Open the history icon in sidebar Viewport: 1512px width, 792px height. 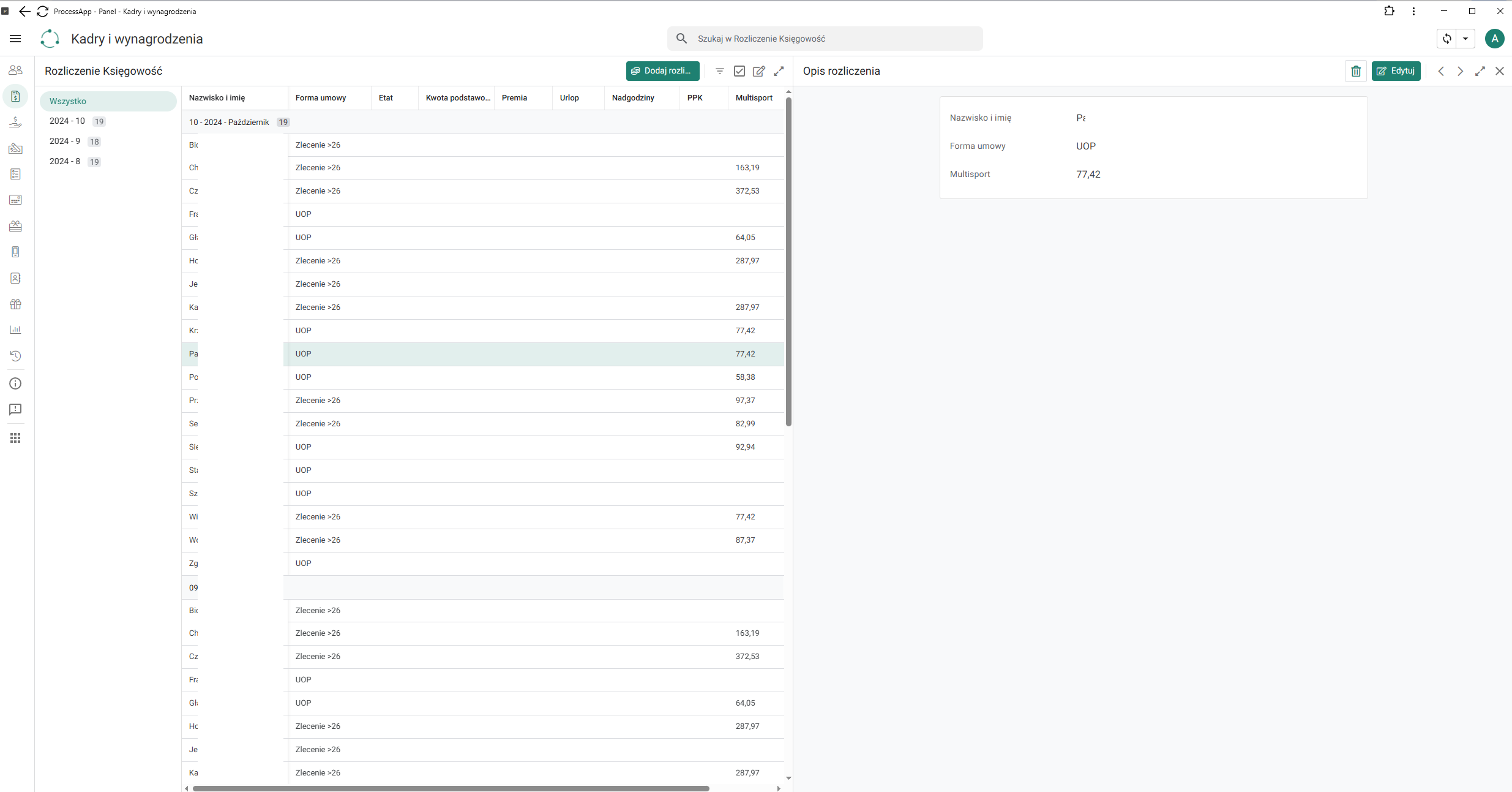(x=15, y=356)
